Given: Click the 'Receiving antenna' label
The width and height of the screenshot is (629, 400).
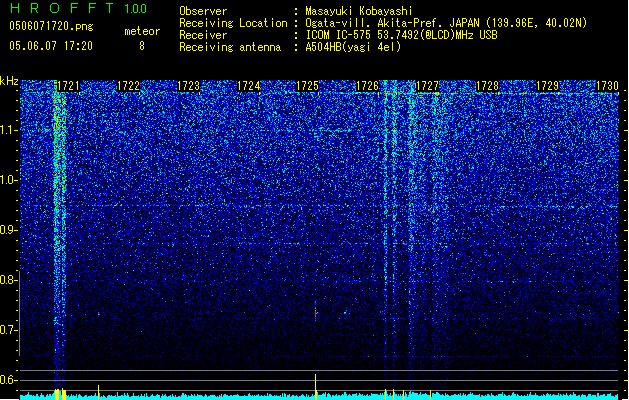Looking at the screenshot, I should pyautogui.click(x=230, y=47).
